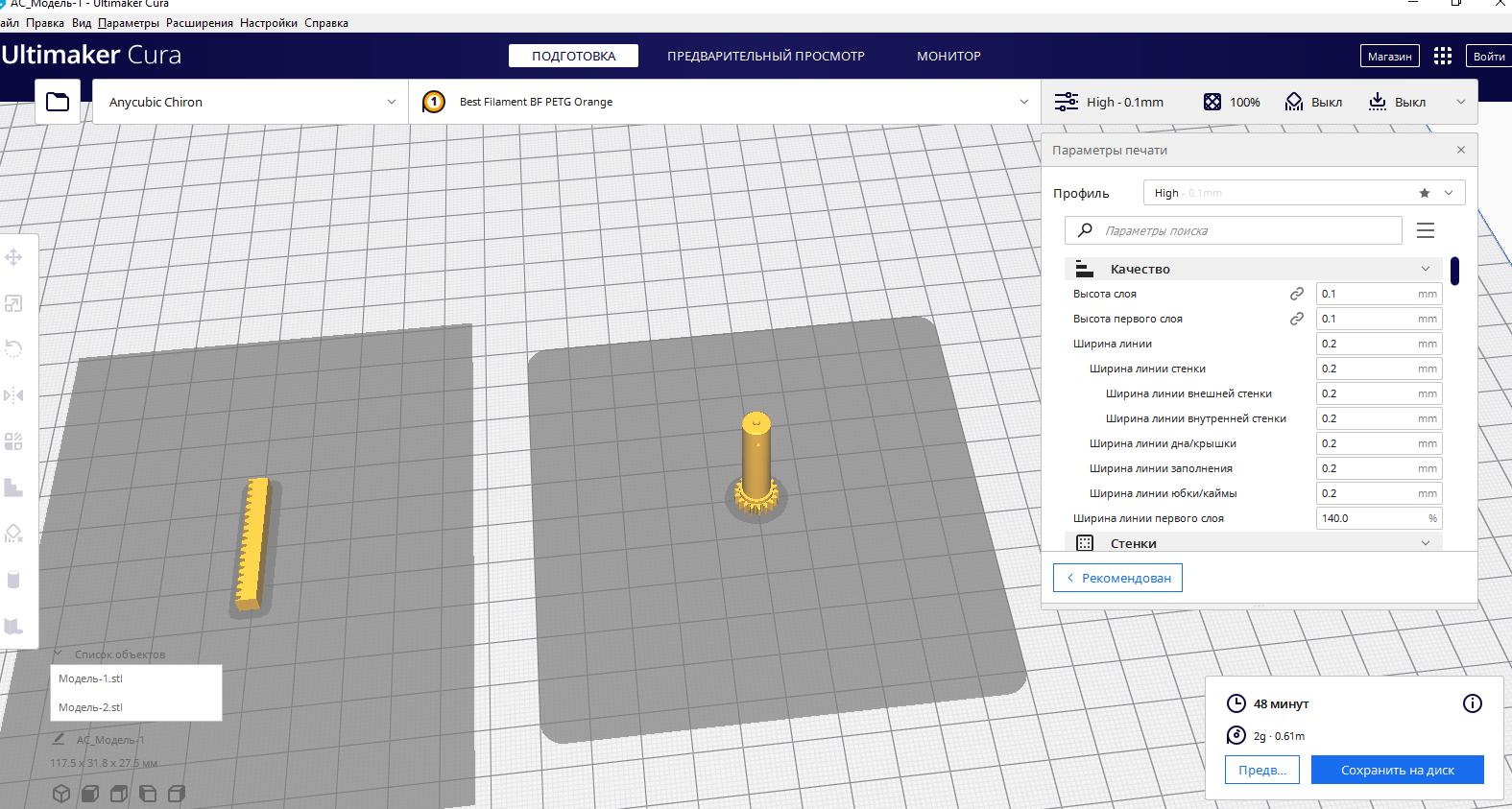This screenshot has height=809, width=1512.
Task: Click Сохранить на диск
Action: pos(1398,770)
